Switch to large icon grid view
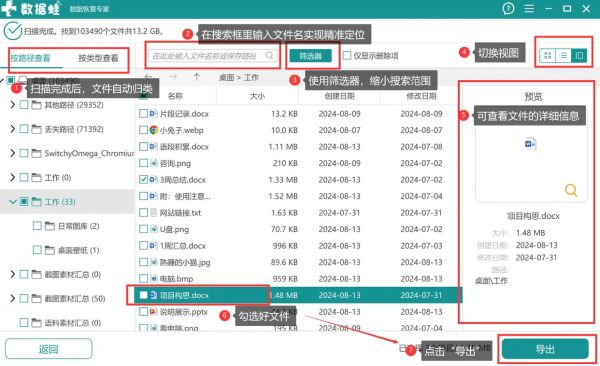Image resolution: width=600 pixels, height=366 pixels. [x=548, y=56]
